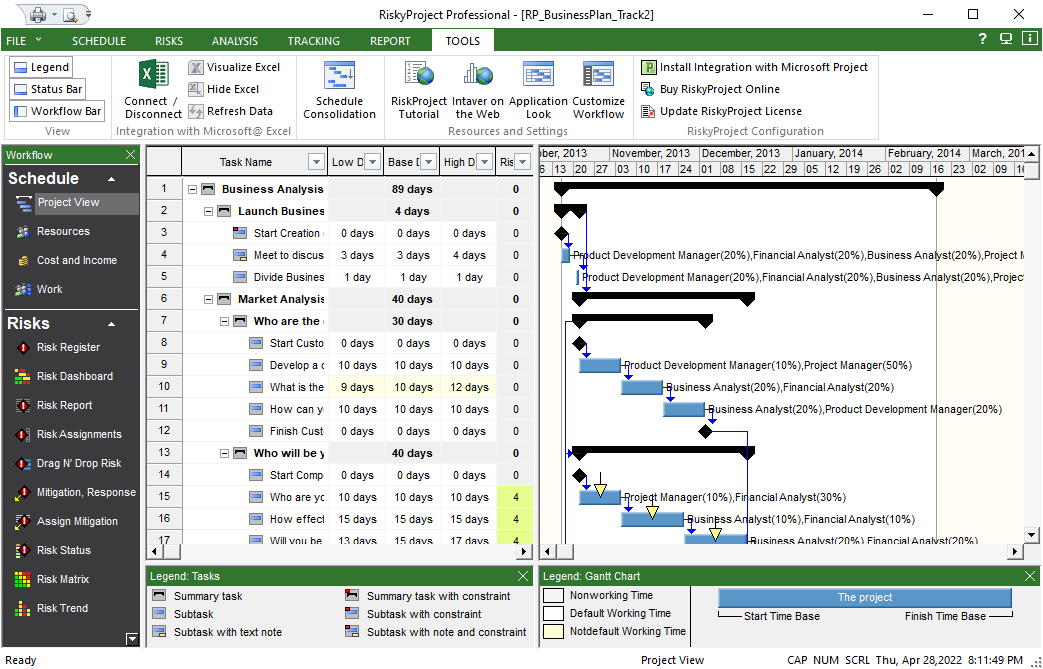Click the Notdefault Working Time color swatch
This screenshot has width=1043, height=669.
tap(553, 631)
